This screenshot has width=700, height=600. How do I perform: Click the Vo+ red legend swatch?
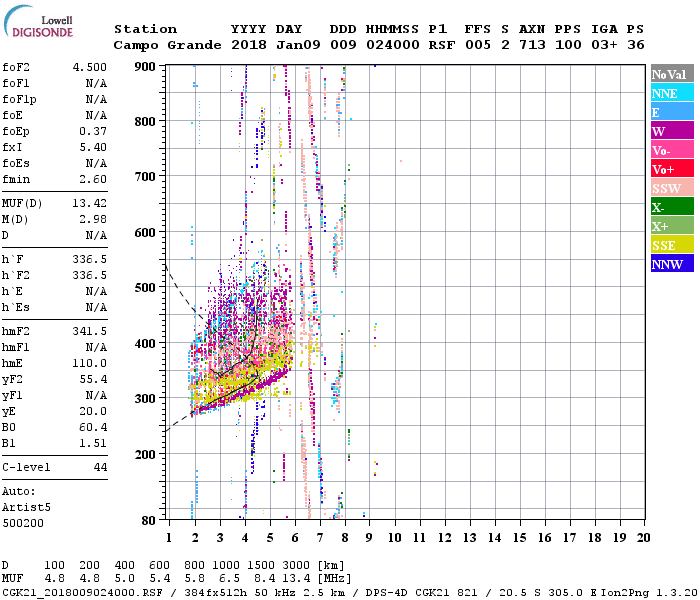(x=672, y=169)
